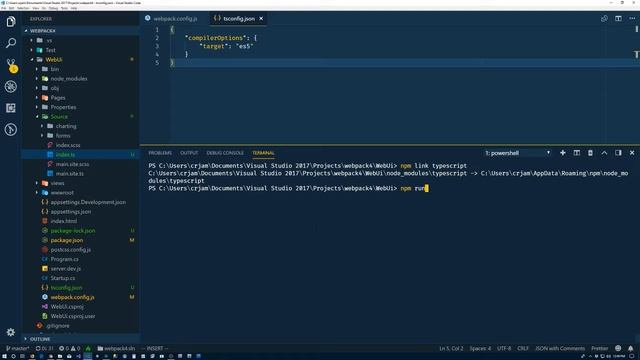Collapse the WEBPACK4 root folder section
This screenshot has height=360, width=640.
(80, 31)
